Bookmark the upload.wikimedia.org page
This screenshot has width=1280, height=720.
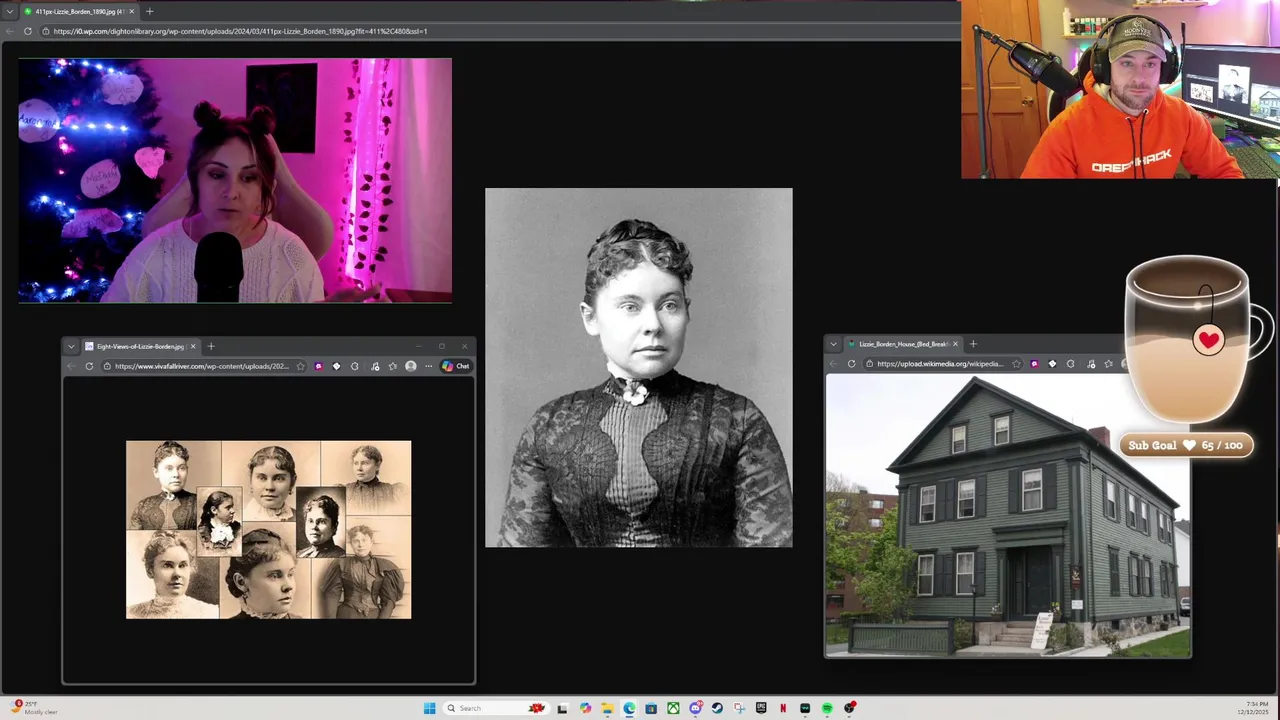pos(1016,364)
